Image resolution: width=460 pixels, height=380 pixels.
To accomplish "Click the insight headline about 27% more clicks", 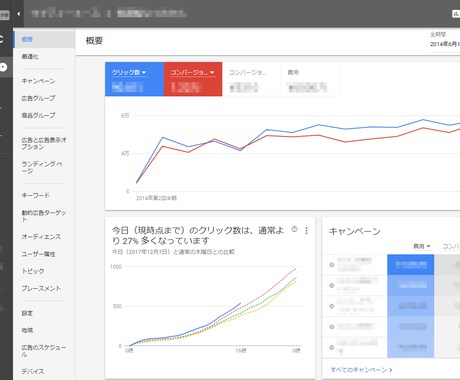I will 198,235.
